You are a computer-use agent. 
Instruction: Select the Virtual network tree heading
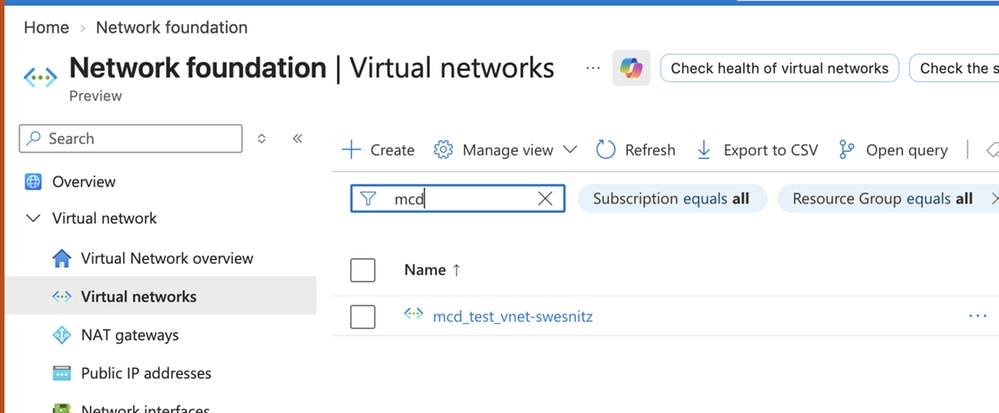pos(104,218)
